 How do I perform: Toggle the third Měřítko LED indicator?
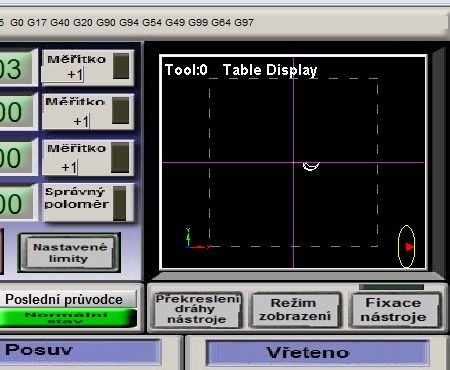(120, 157)
